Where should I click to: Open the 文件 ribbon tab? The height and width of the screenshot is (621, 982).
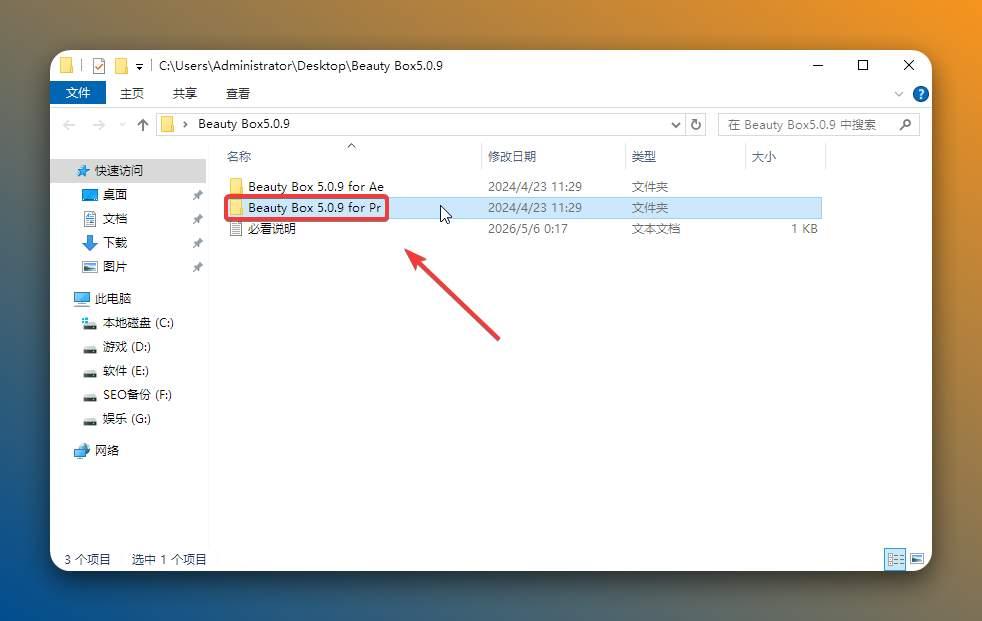tap(78, 93)
